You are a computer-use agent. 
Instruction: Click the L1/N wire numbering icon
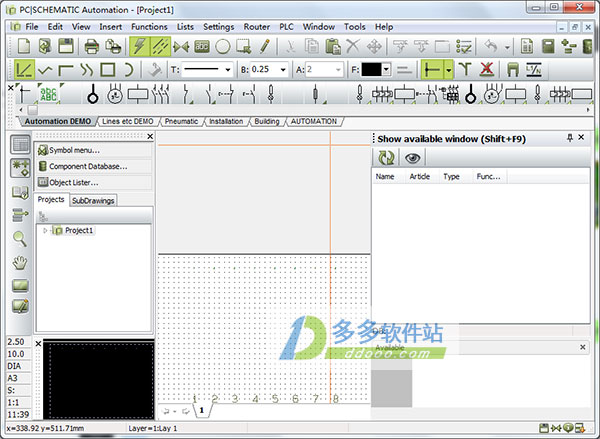pyautogui.click(x=533, y=70)
